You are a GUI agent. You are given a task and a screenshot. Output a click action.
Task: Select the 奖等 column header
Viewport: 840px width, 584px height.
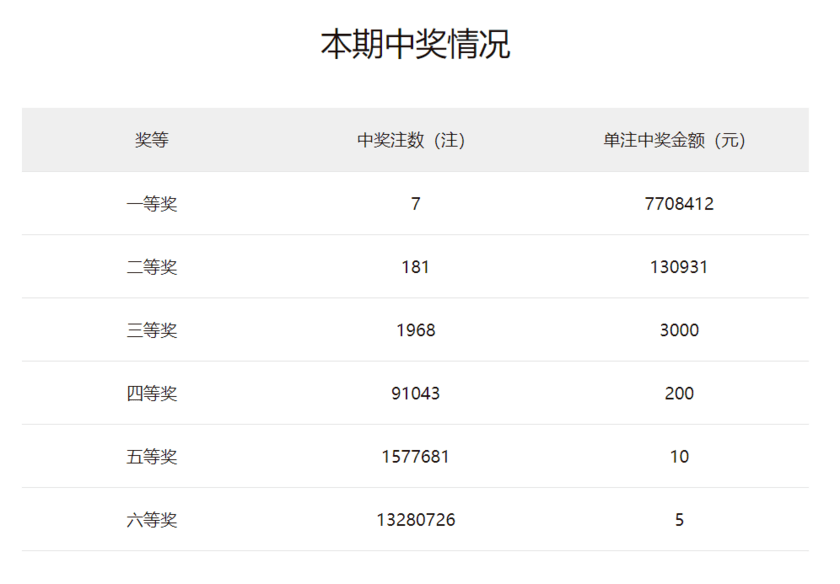tap(152, 140)
